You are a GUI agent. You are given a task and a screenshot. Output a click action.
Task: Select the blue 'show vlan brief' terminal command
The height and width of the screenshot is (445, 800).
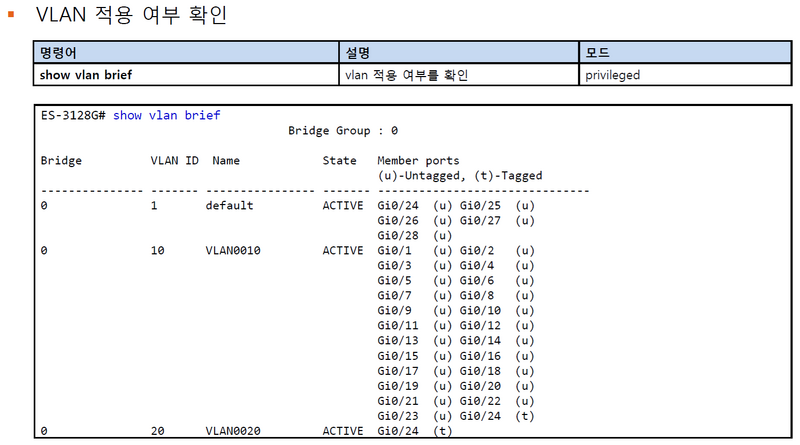pos(167,115)
